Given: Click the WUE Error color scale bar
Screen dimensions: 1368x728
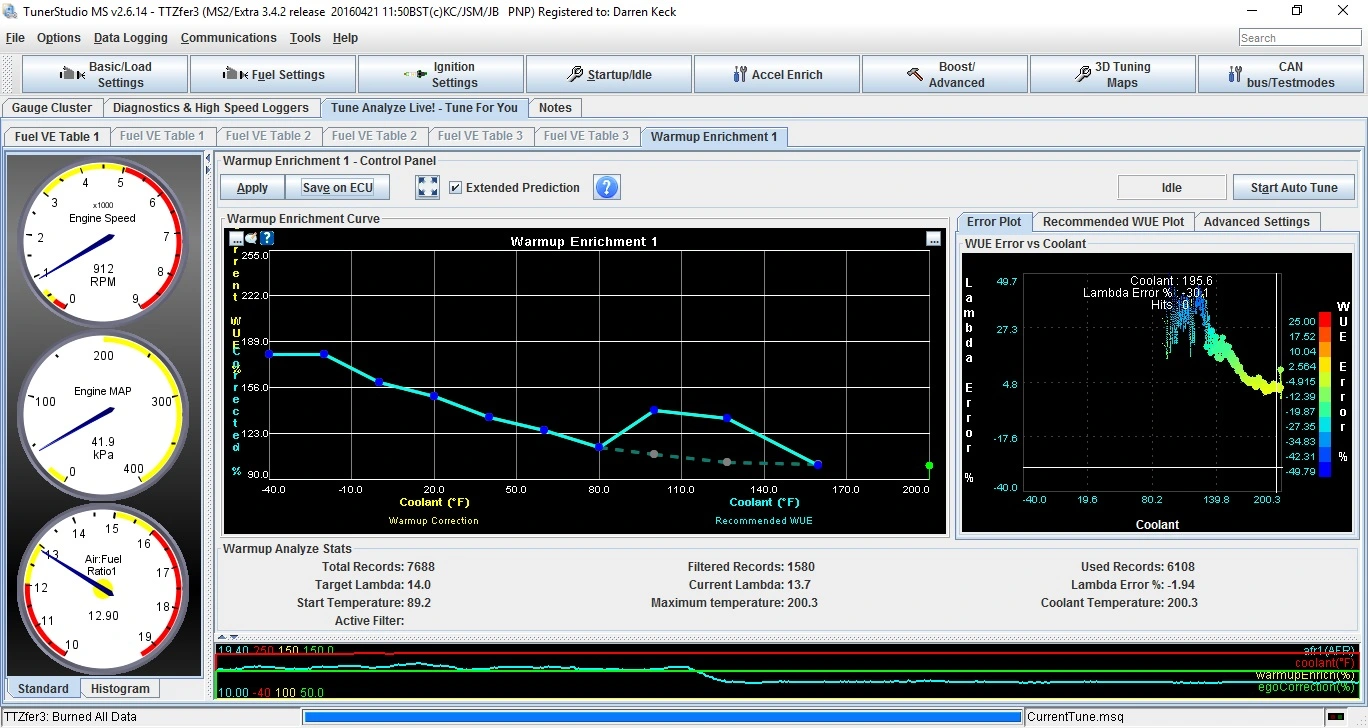Looking at the screenshot, I should [1325, 396].
